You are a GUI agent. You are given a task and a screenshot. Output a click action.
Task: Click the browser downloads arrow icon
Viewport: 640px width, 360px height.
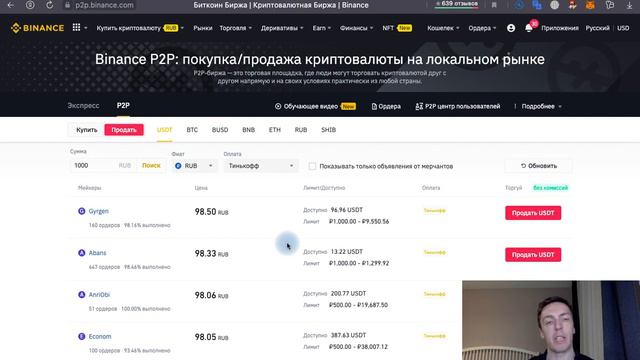point(629,5)
